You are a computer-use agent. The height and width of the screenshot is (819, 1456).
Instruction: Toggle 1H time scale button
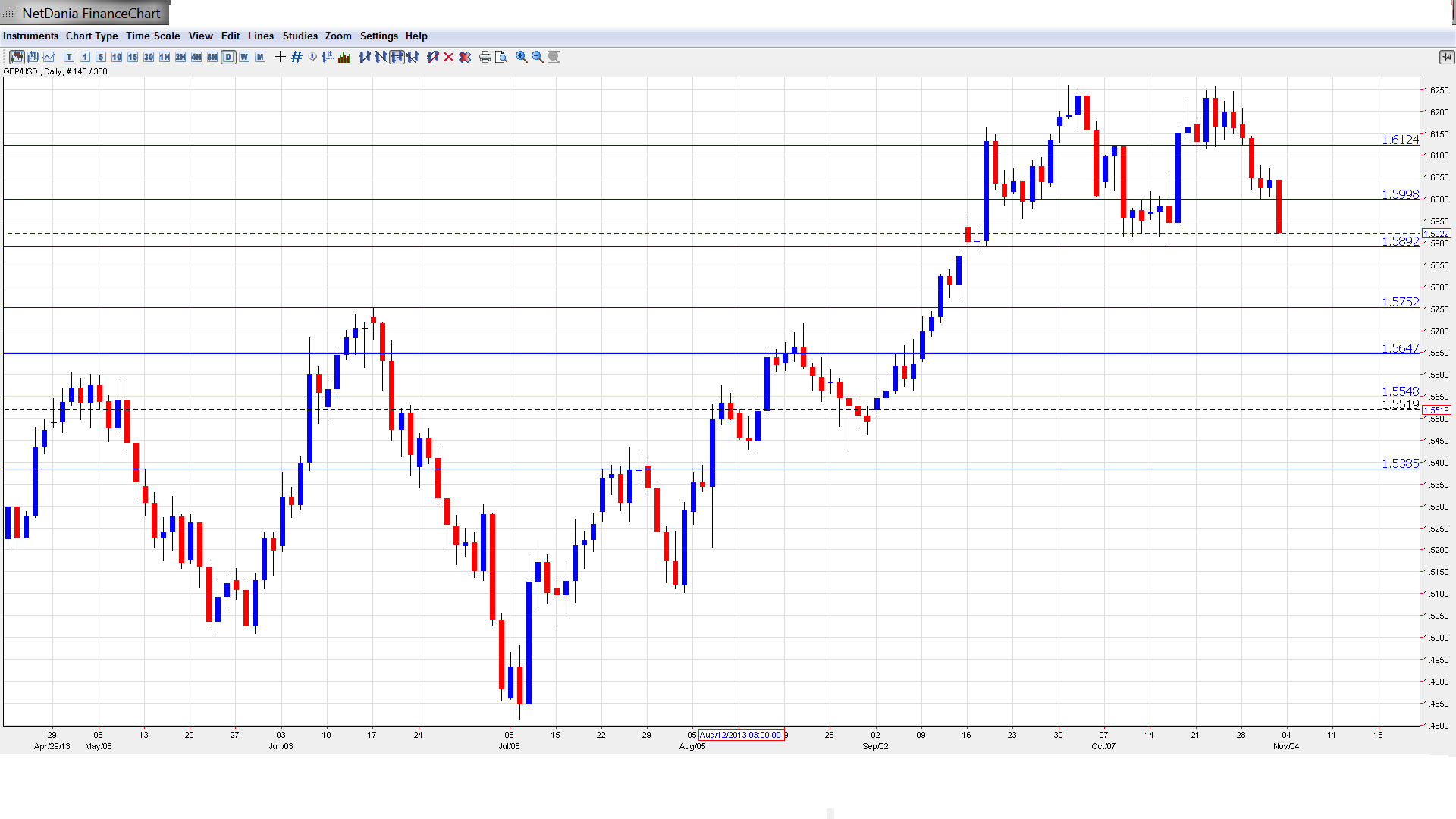click(x=165, y=57)
